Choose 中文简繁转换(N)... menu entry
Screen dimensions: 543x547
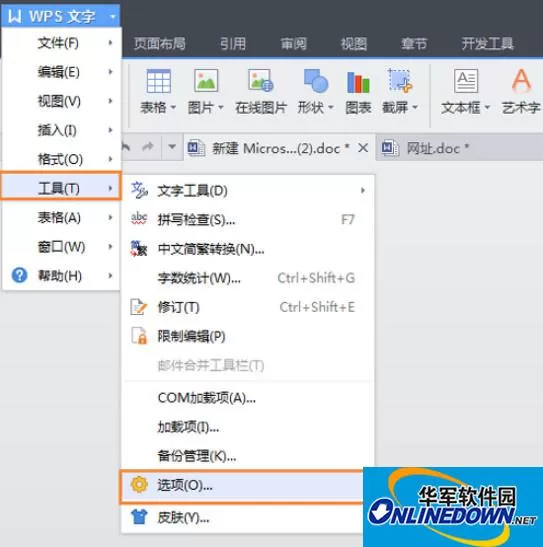248,249
